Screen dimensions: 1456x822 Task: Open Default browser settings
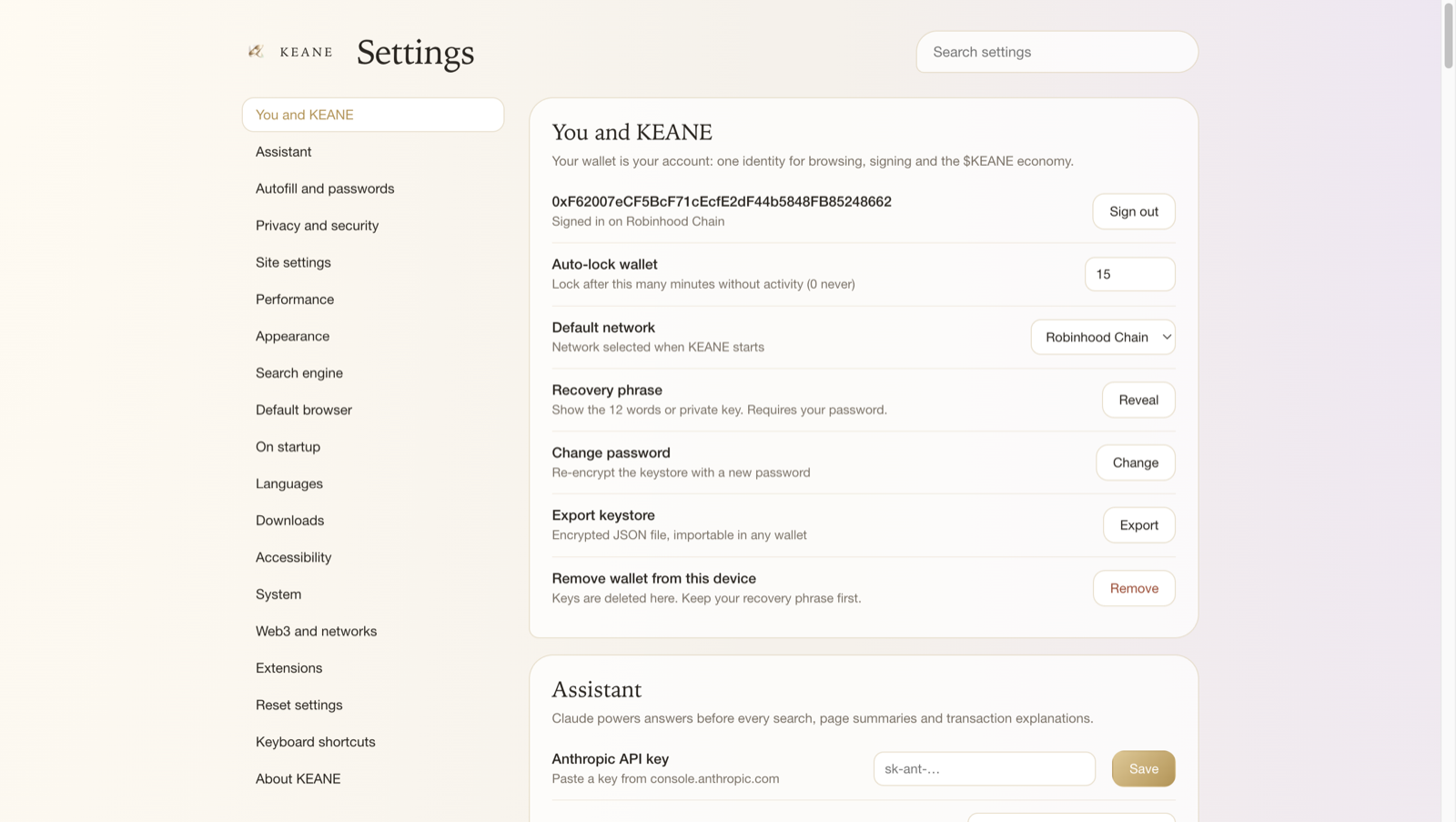[x=373, y=410]
